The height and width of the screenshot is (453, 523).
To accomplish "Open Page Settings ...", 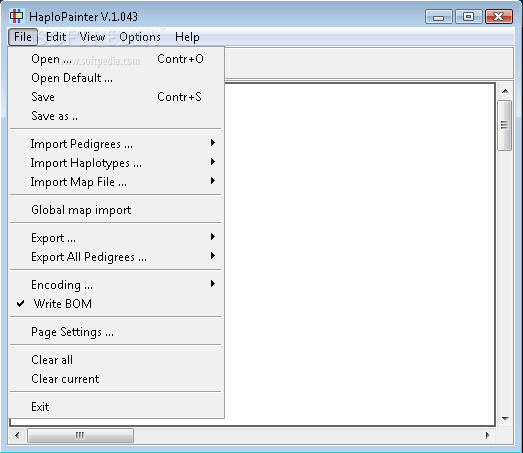I will [117, 332].
